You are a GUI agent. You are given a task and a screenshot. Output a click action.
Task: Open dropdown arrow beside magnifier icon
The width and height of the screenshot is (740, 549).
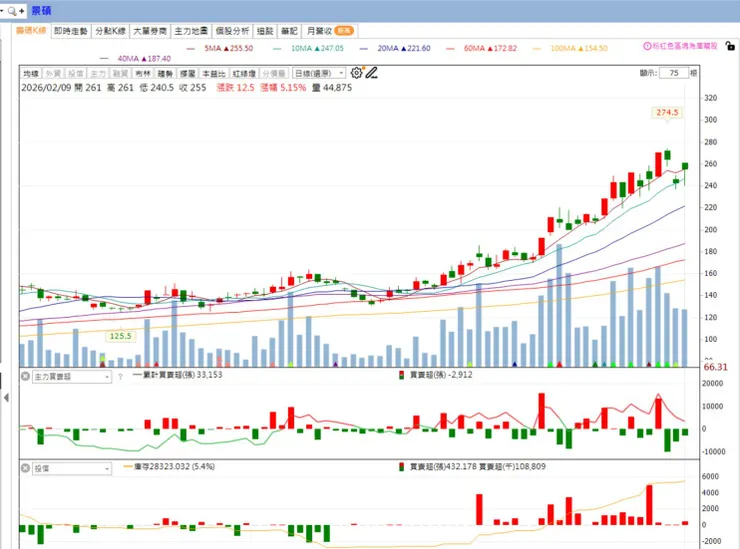pos(2,10)
